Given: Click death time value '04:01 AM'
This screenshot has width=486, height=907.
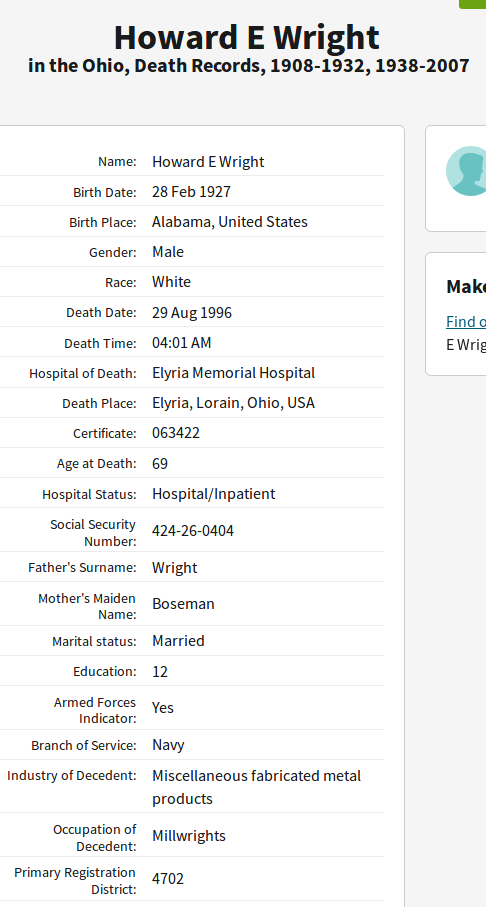Looking at the screenshot, I should (182, 342).
